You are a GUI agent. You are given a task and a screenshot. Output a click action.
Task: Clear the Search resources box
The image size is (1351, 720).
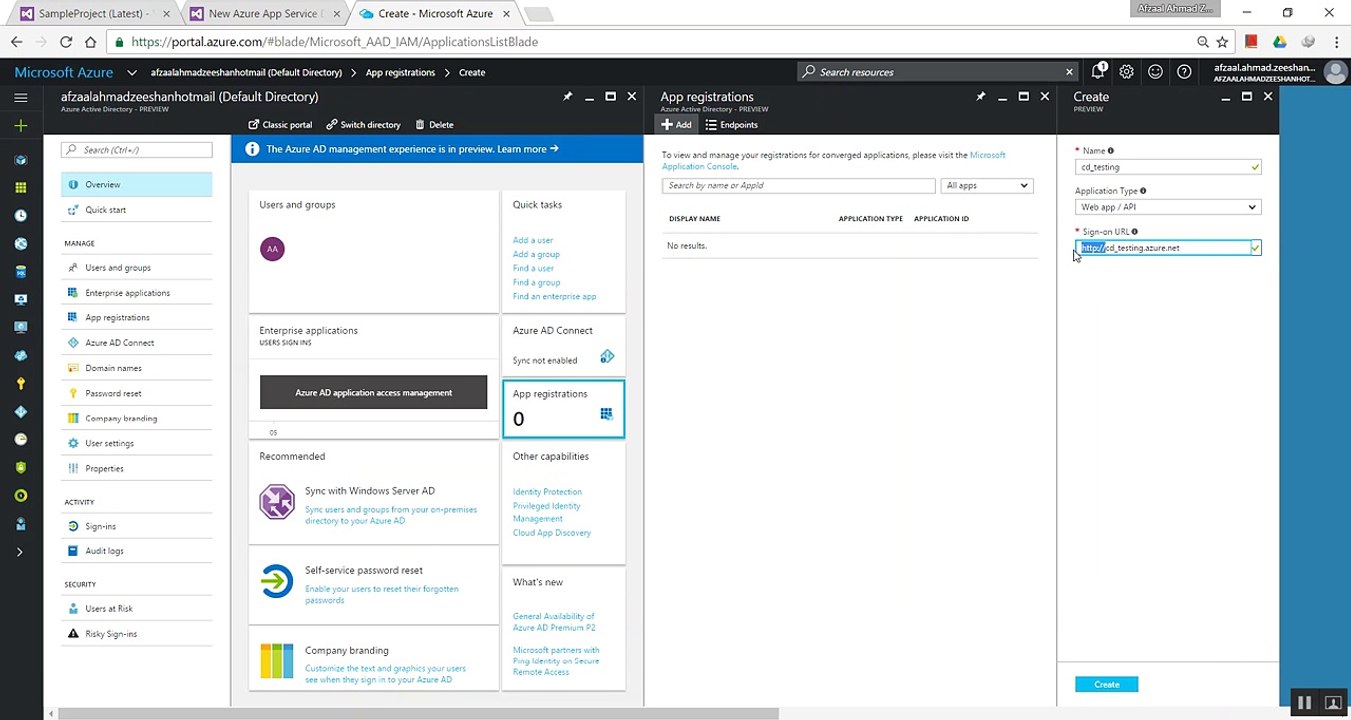click(x=1069, y=72)
